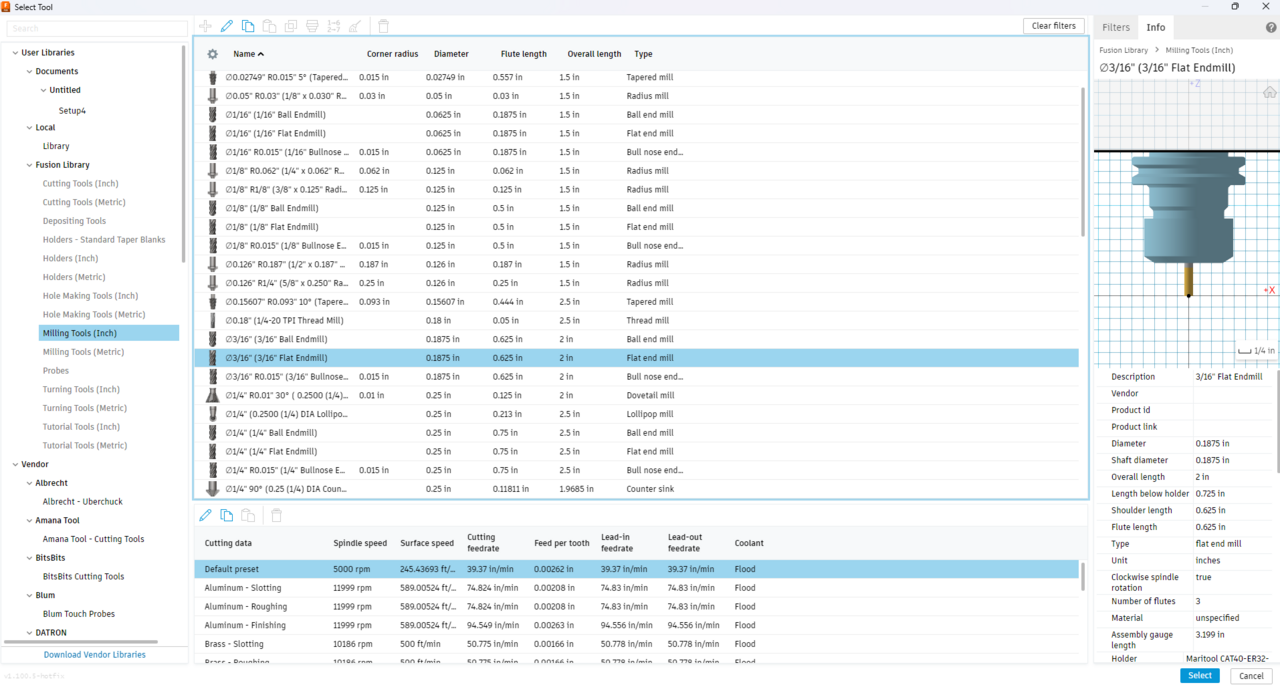Screen dimensions: 1280x689
Task: Click the copy tool icon in the top toolbar
Action: click(248, 26)
